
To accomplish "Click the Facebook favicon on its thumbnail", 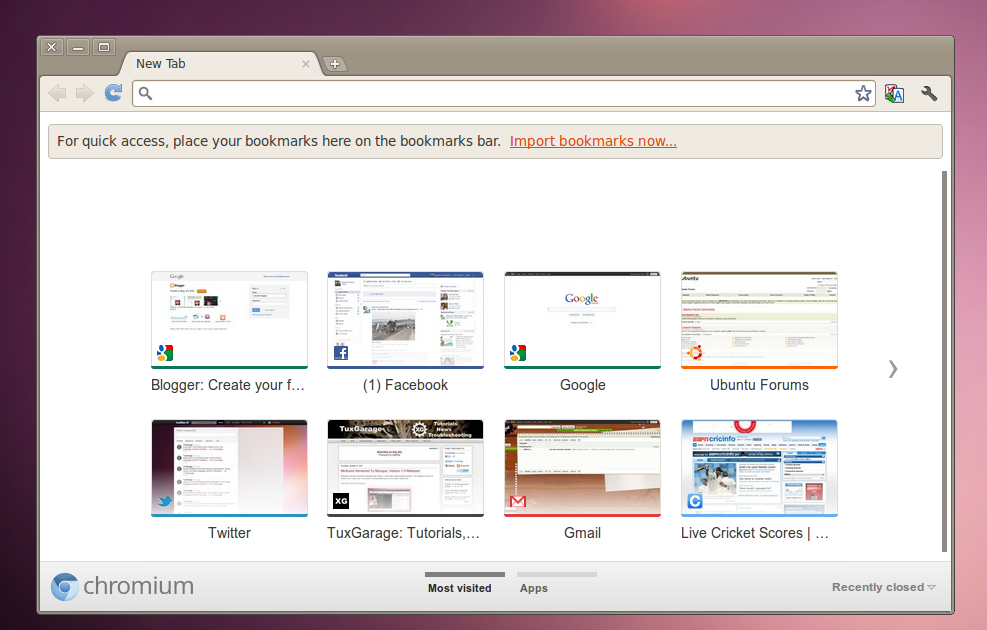I will (341, 352).
